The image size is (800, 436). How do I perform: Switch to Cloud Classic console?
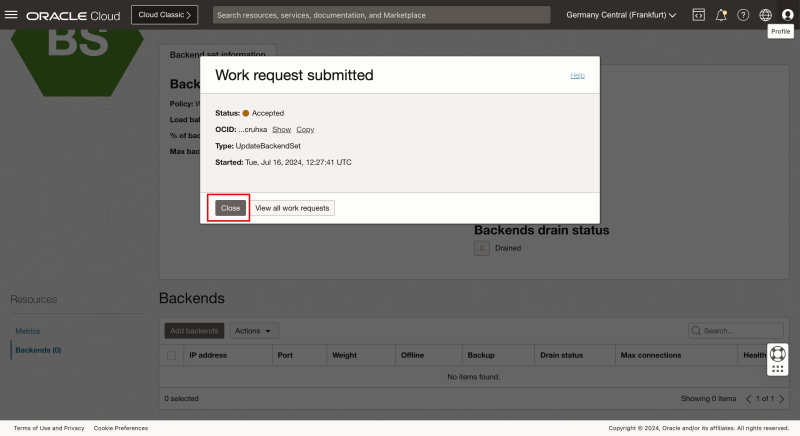click(164, 15)
